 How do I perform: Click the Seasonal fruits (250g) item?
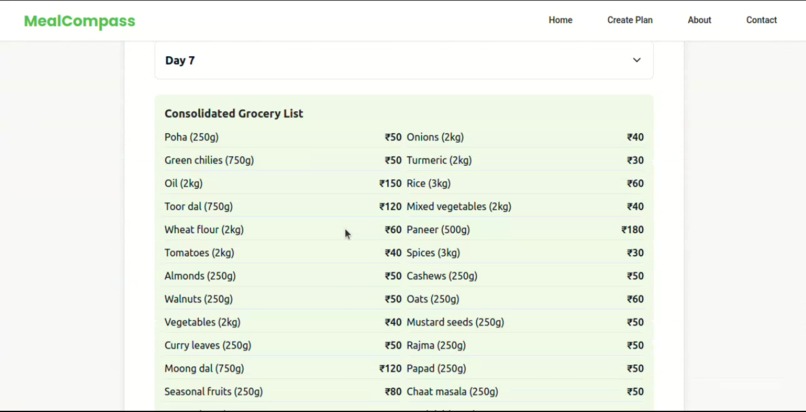(x=213, y=391)
